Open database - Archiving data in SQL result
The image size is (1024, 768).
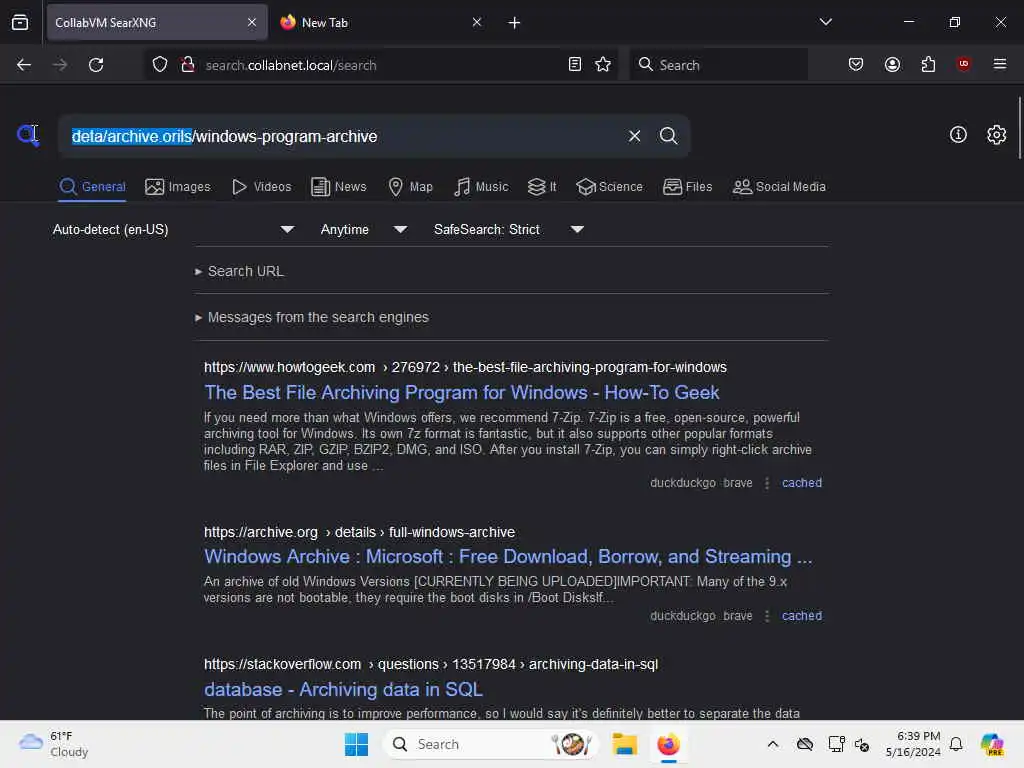344,690
